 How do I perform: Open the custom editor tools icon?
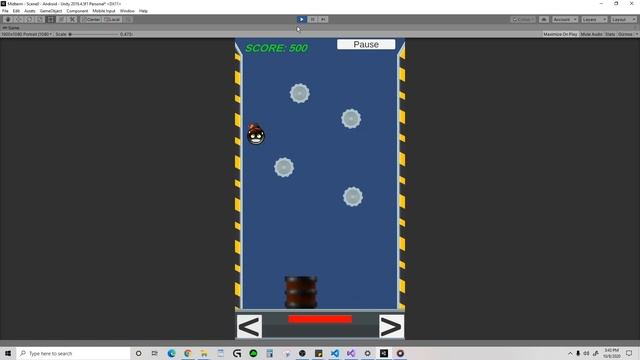click(72, 19)
